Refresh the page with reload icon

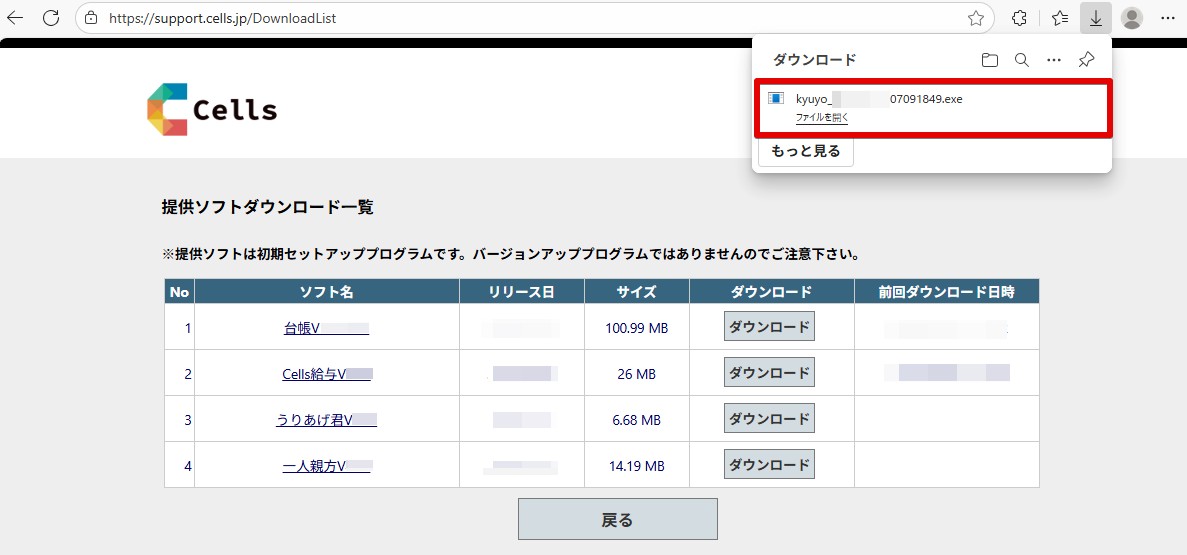coord(51,18)
